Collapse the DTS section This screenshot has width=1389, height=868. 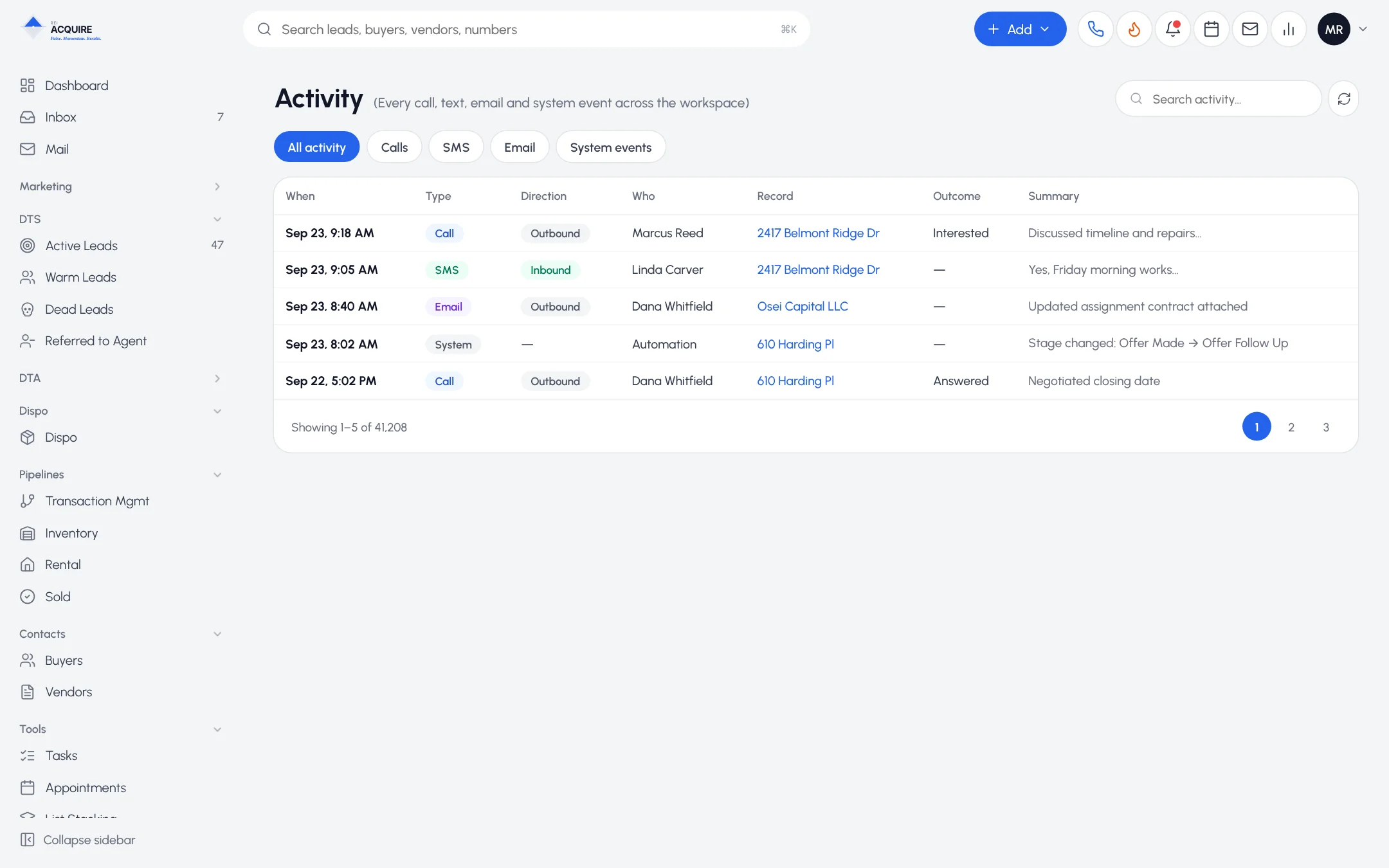click(120, 219)
